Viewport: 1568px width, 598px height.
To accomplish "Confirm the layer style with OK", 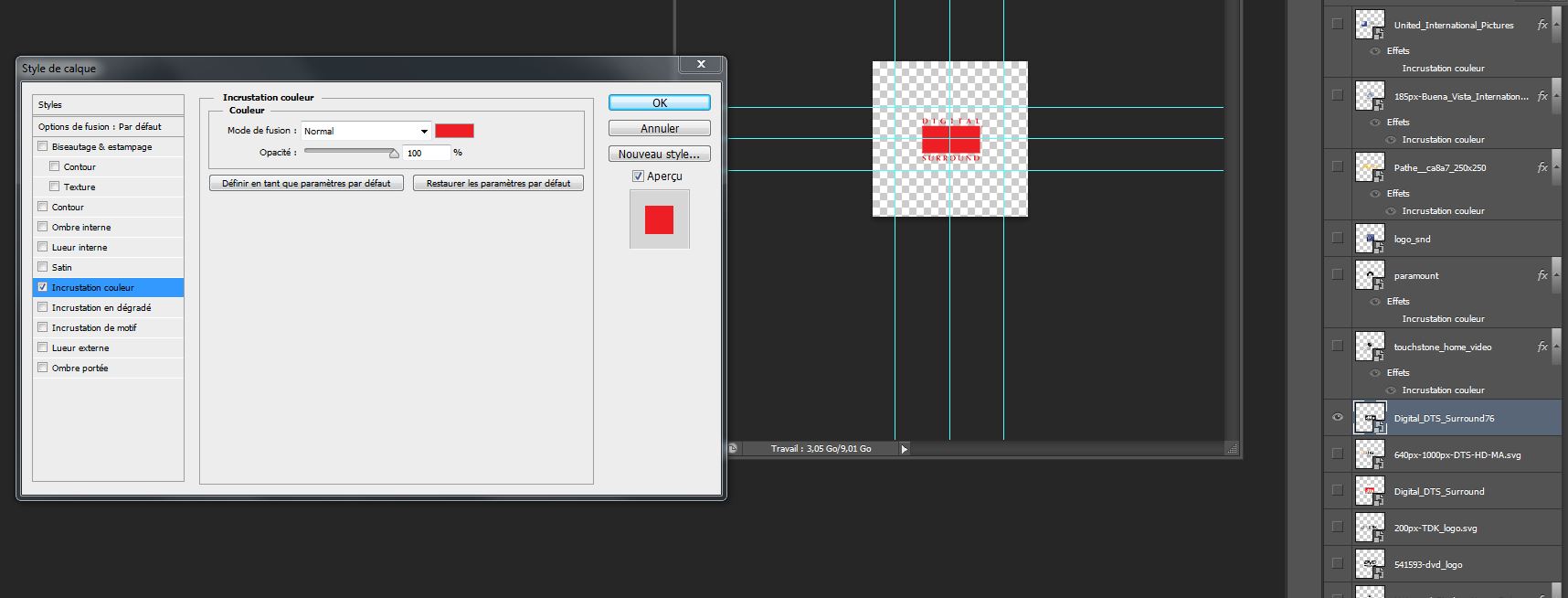I will pos(660,102).
